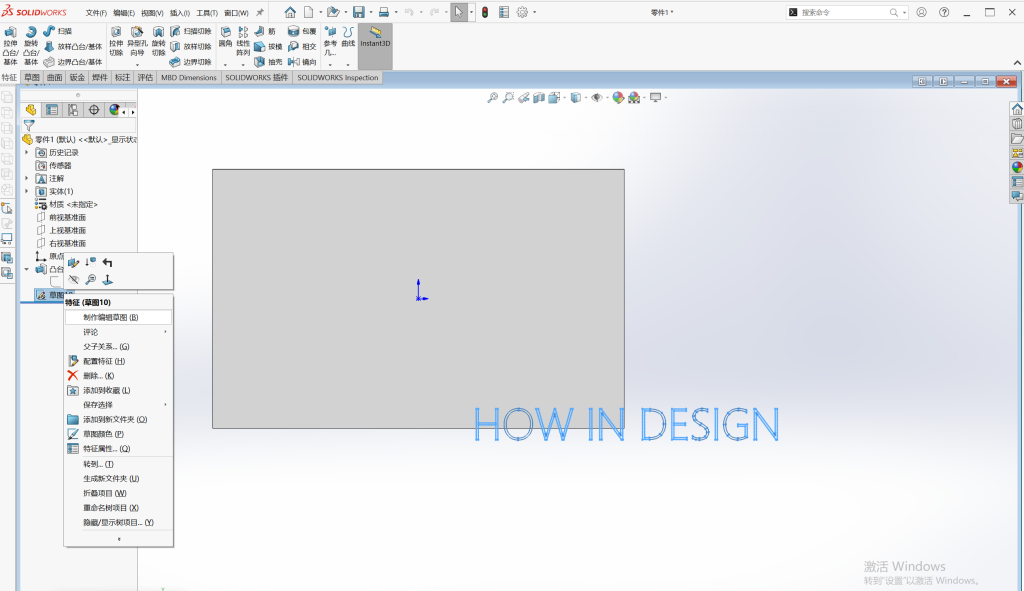Select the 拉伸凸台/基体 extrude boss tool

click(x=10, y=46)
